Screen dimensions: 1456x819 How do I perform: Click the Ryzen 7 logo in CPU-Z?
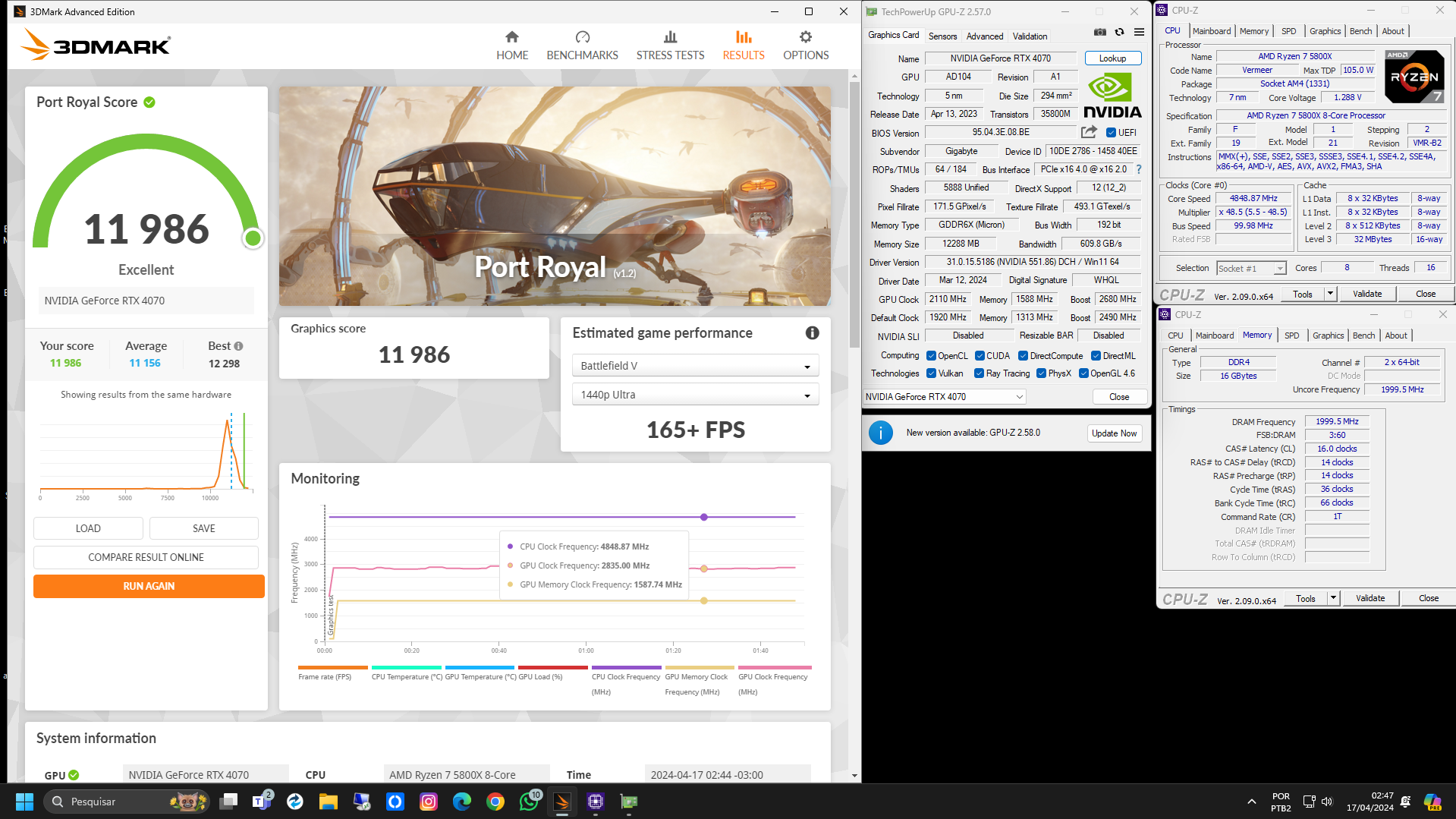click(1414, 76)
